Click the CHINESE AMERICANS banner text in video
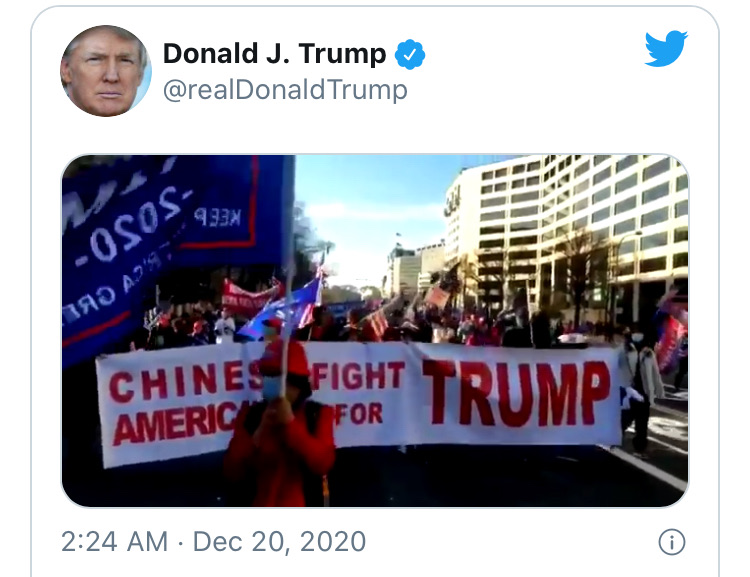750x577 pixels. [x=179, y=408]
